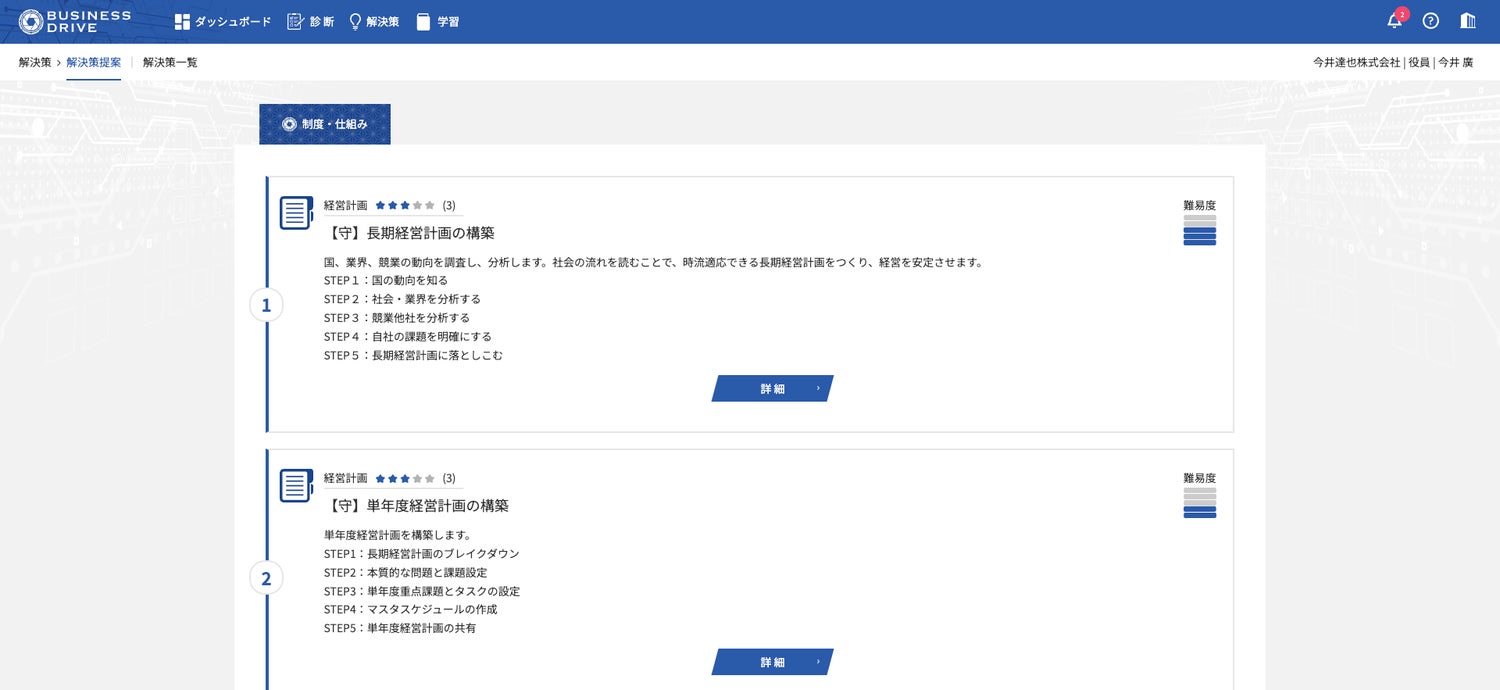Click the star rating of 長期経営計画

pos(405,205)
